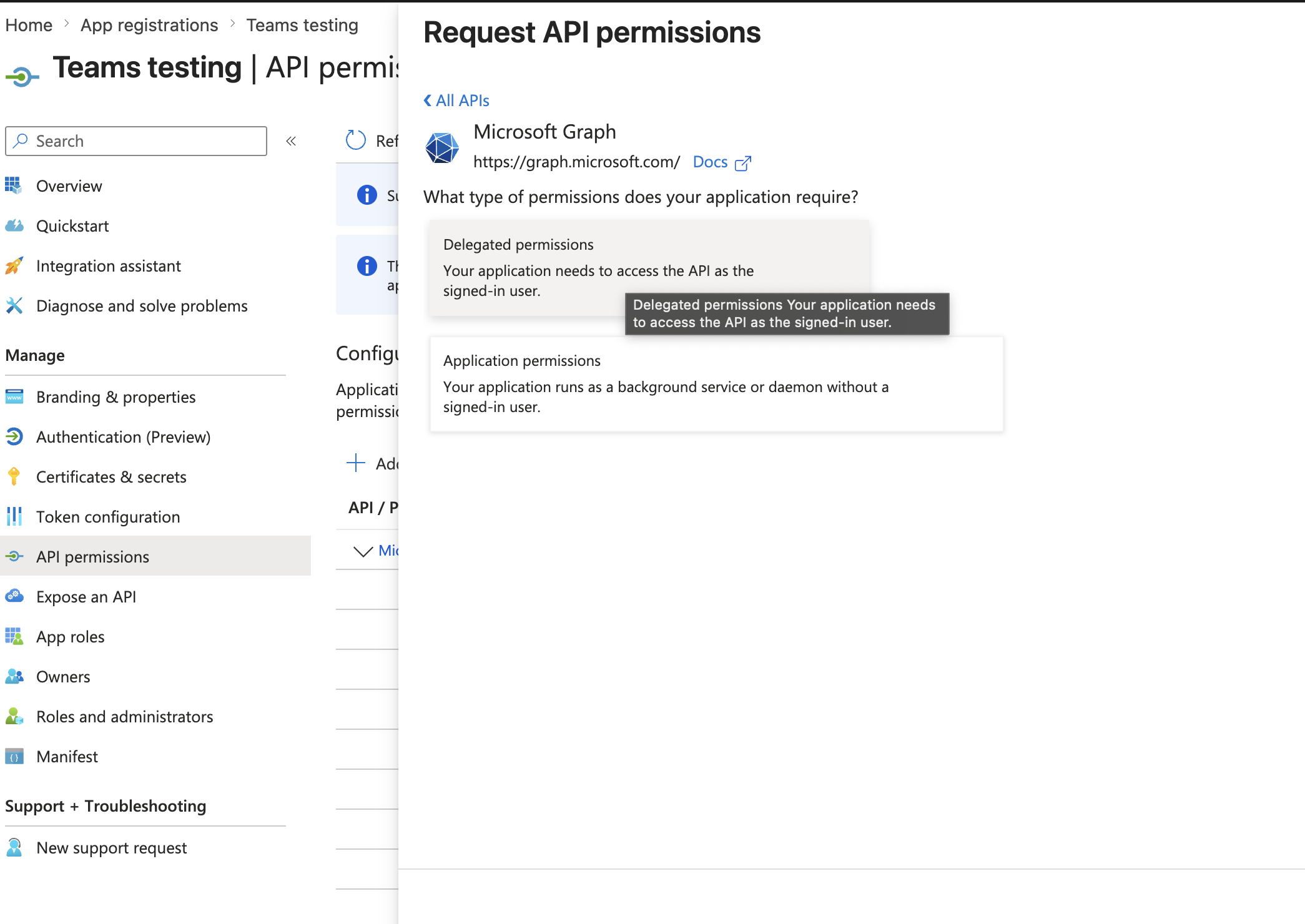Click the magnifier icon in the Search box
Image resolution: width=1305 pixels, height=924 pixels.
[21, 140]
